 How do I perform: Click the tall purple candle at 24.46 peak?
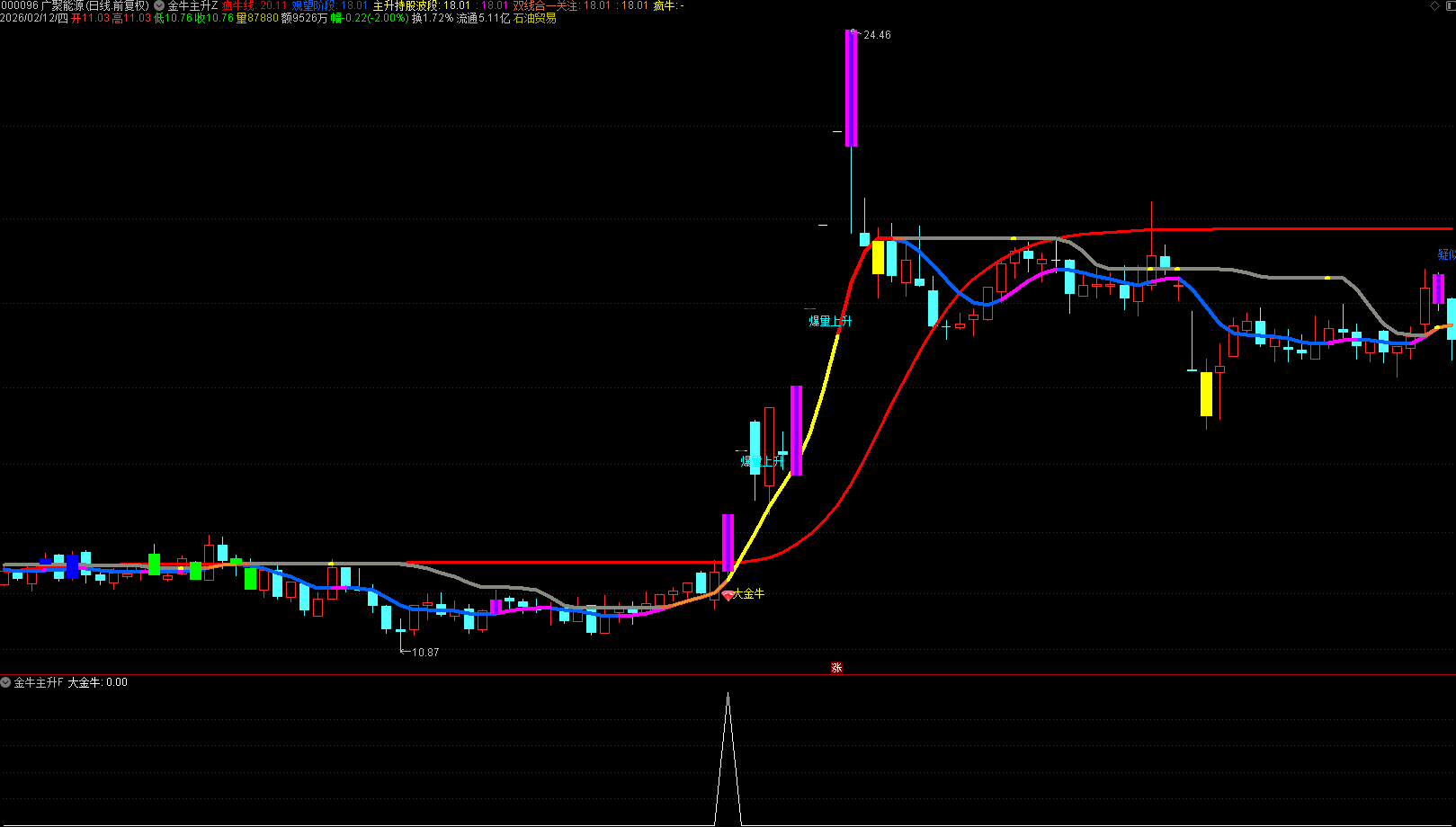851,88
